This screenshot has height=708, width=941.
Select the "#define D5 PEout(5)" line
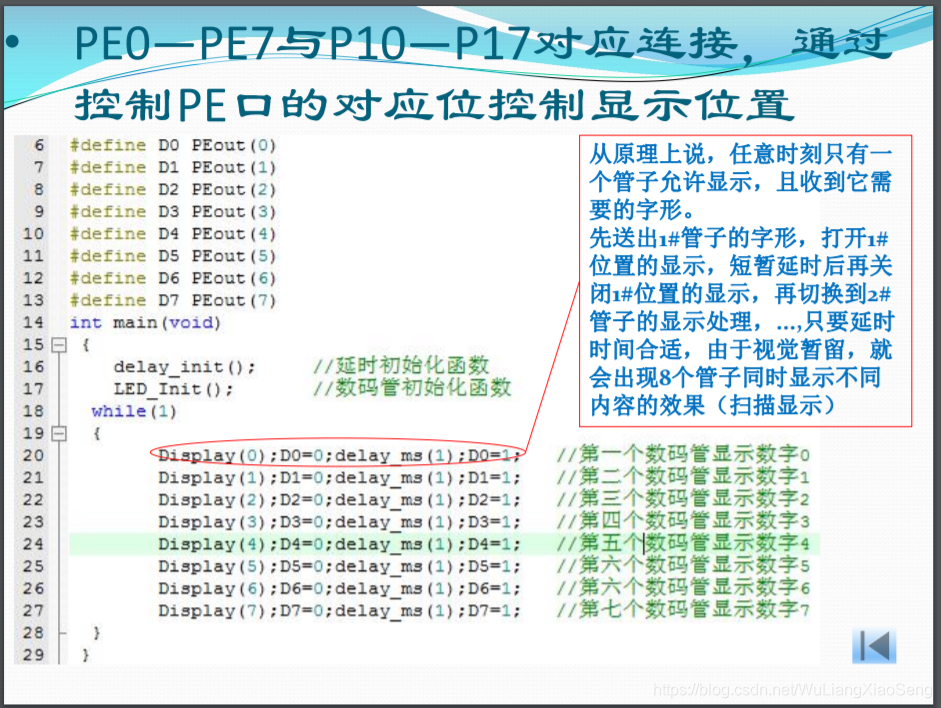coord(173,256)
